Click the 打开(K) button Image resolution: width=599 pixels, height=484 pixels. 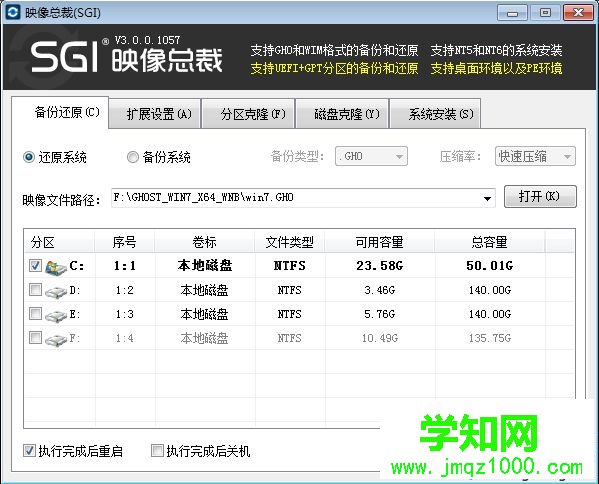click(x=540, y=196)
